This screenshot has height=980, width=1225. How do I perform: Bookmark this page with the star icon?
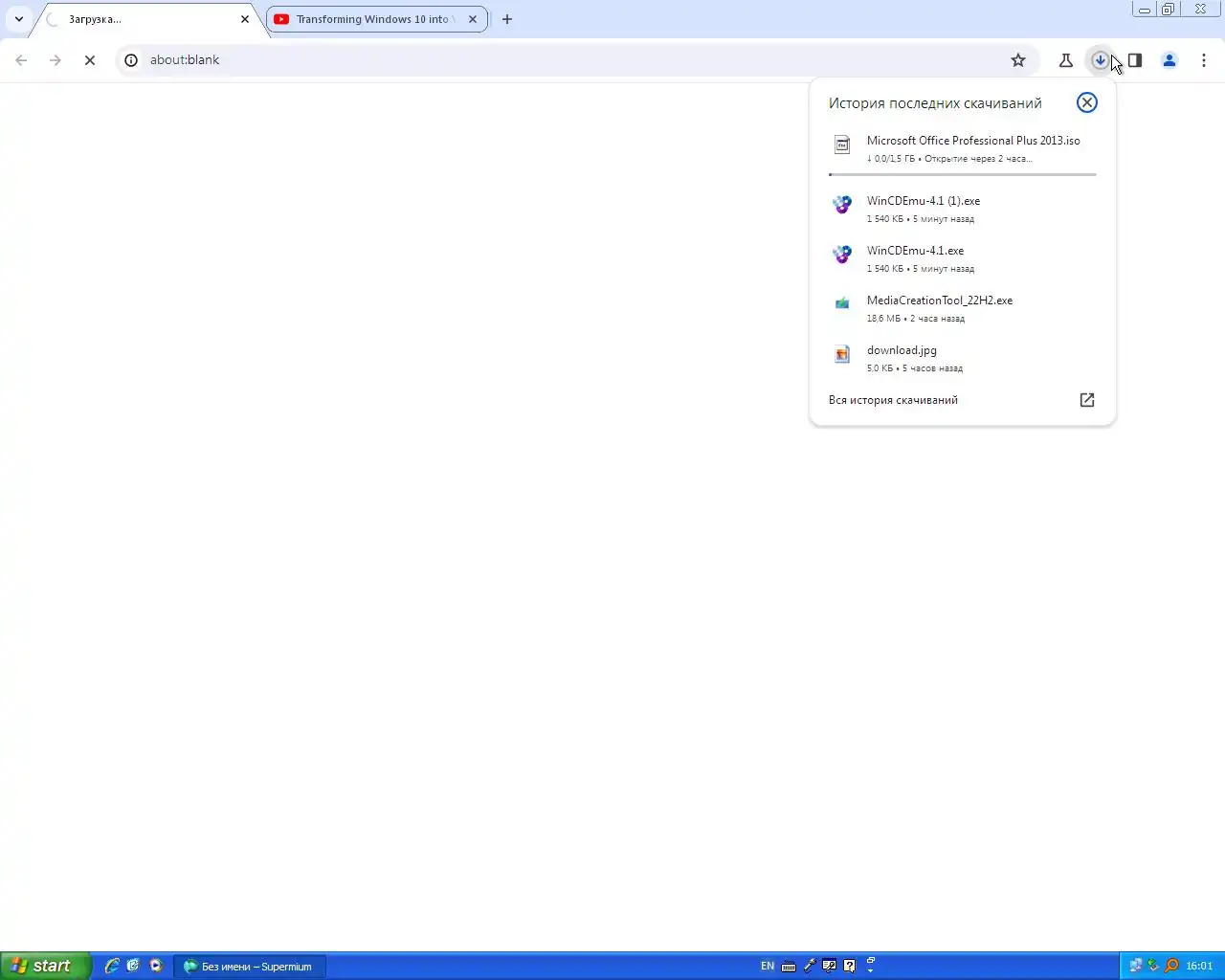tap(1018, 60)
